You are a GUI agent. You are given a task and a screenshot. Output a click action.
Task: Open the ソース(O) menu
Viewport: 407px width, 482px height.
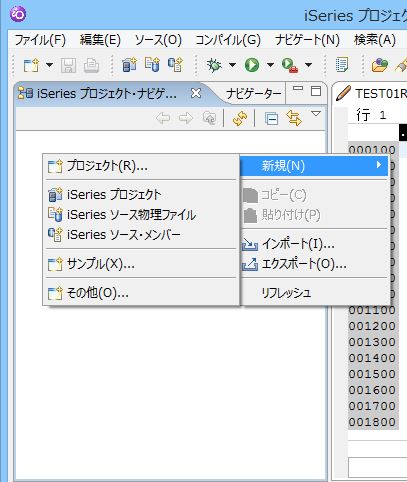pyautogui.click(x=158, y=40)
